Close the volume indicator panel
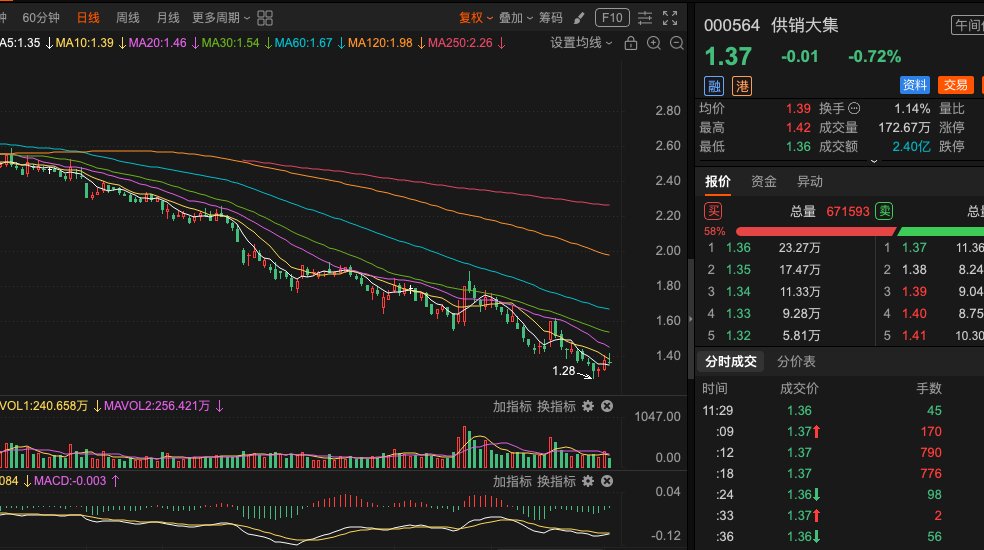This screenshot has width=984, height=550. [x=607, y=406]
